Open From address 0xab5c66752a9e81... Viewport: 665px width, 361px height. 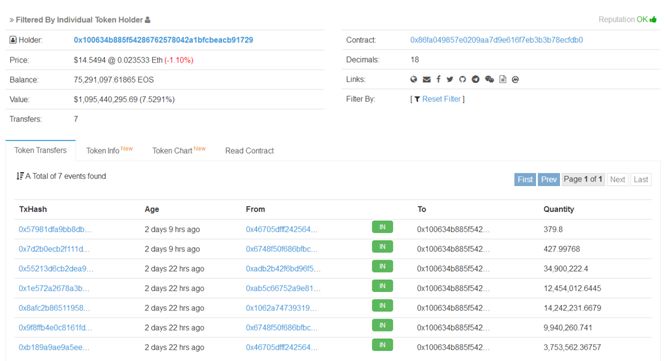coord(283,288)
